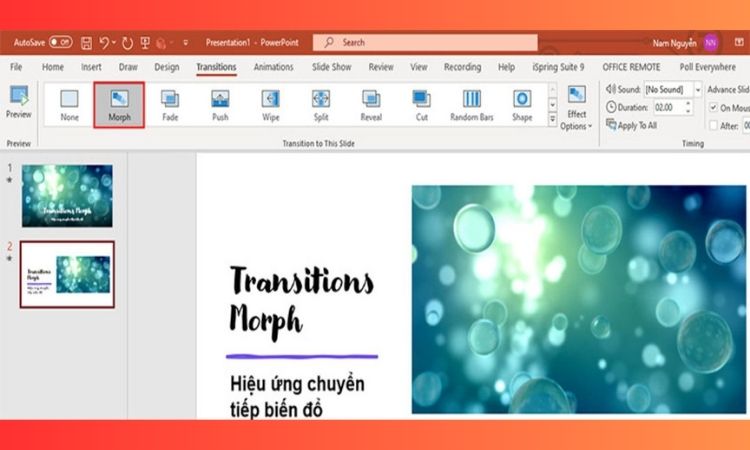Open Ribbon Display Options icon

point(739,43)
